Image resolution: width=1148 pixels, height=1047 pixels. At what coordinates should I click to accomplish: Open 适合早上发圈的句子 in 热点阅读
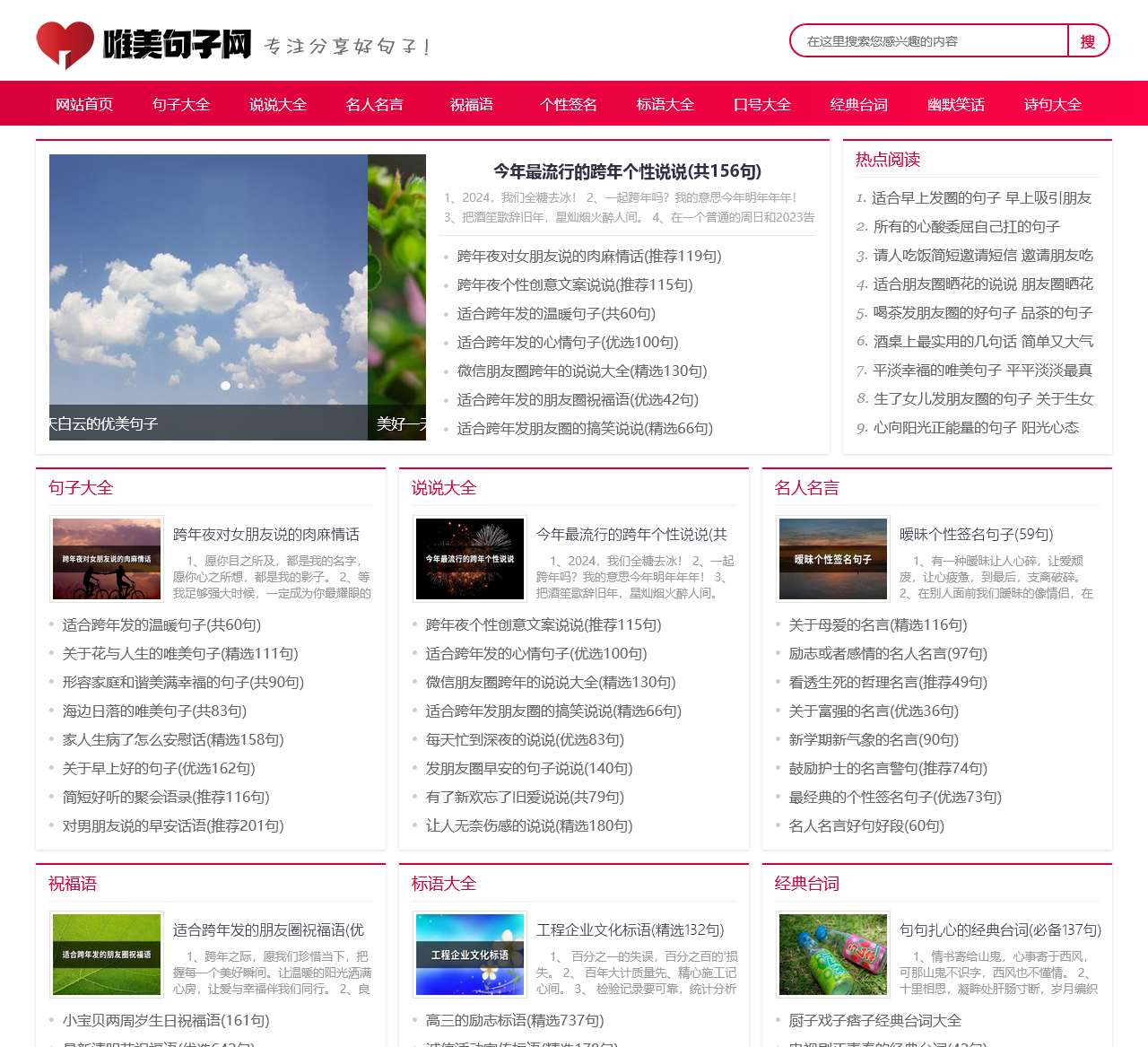[x=982, y=198]
